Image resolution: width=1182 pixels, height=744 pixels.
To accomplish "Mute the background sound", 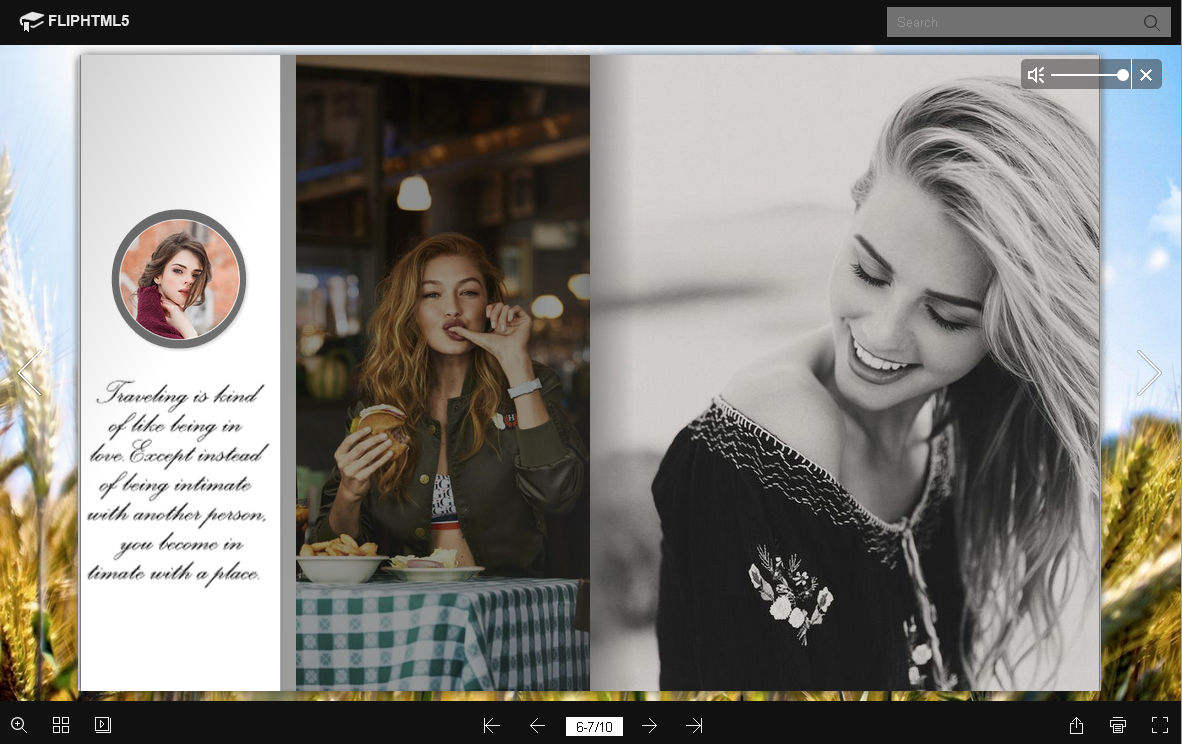I will pos(1036,75).
